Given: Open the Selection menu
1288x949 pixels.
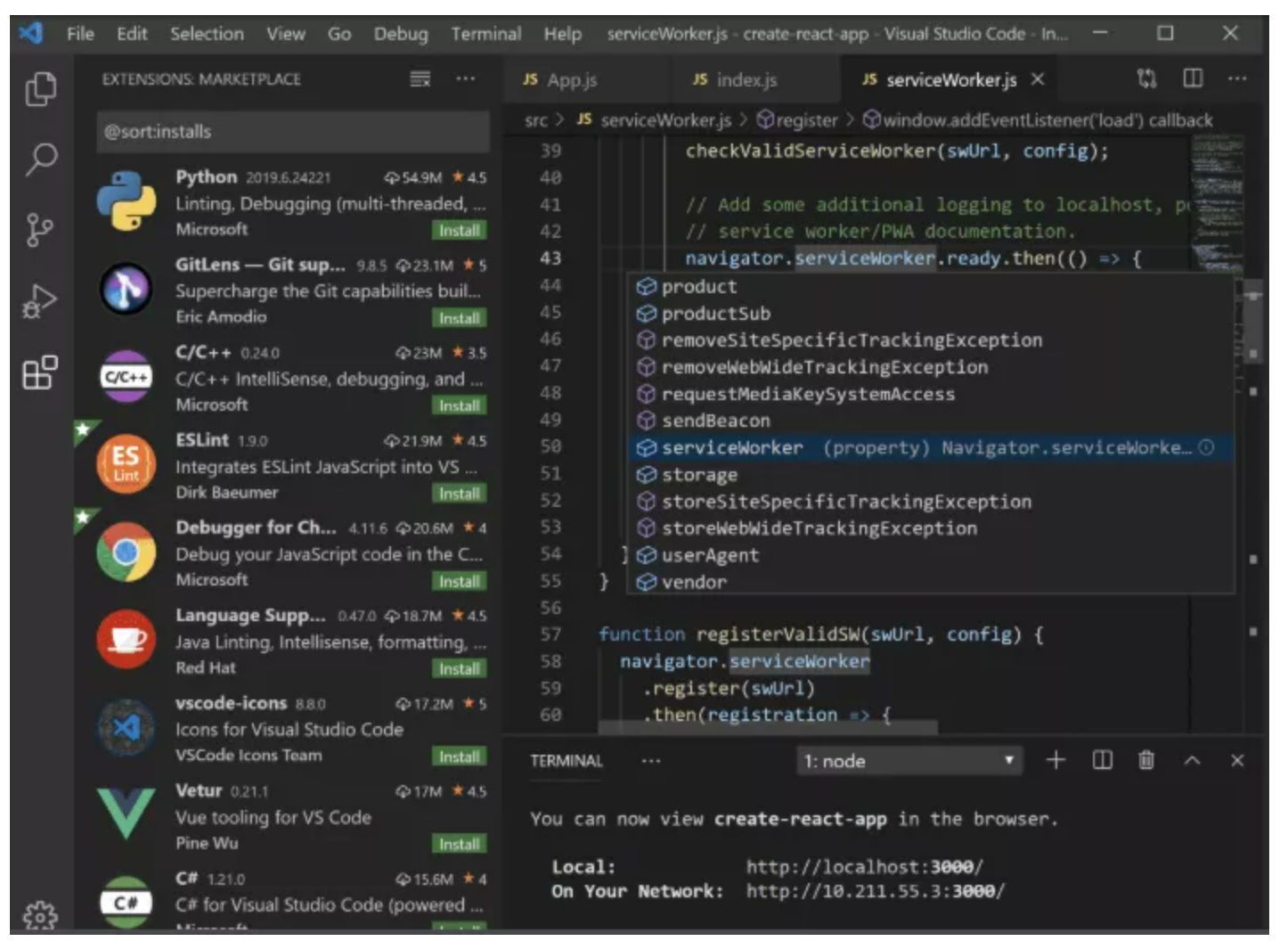Looking at the screenshot, I should coord(207,34).
